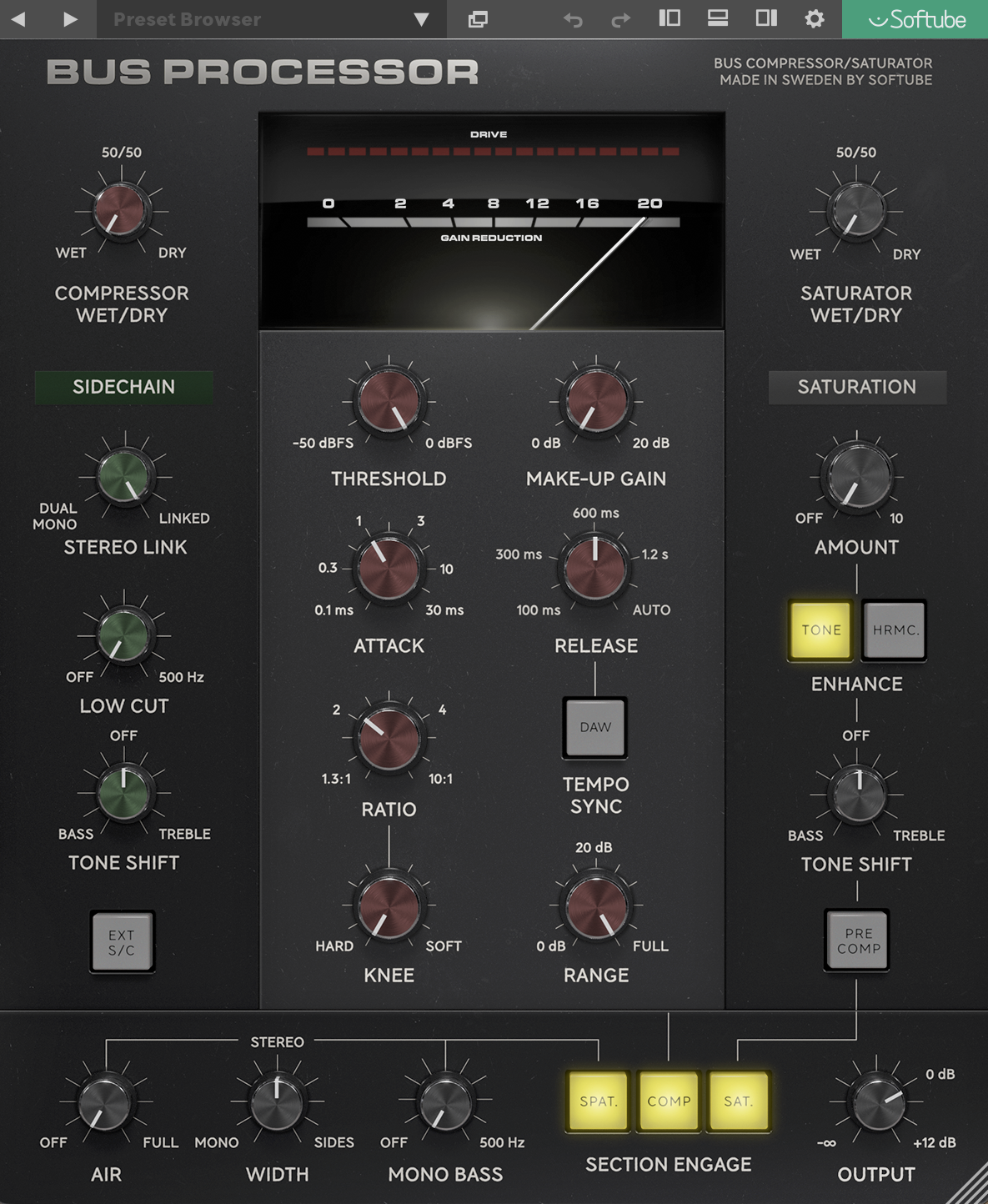
Task: Toggle the EXT S/C sidechain button
Action: (122, 942)
